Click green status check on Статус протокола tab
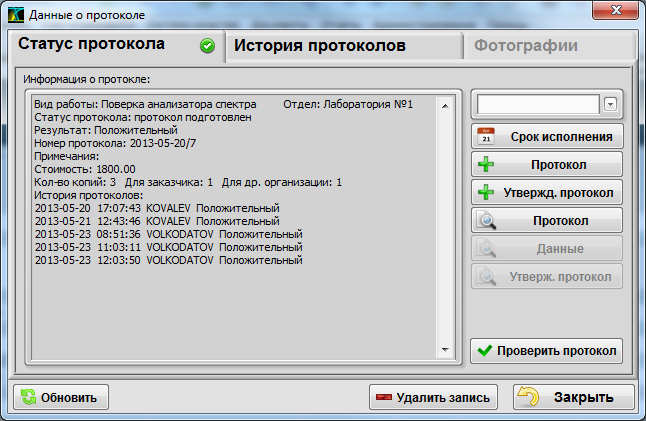The width and height of the screenshot is (646, 421). point(207,46)
